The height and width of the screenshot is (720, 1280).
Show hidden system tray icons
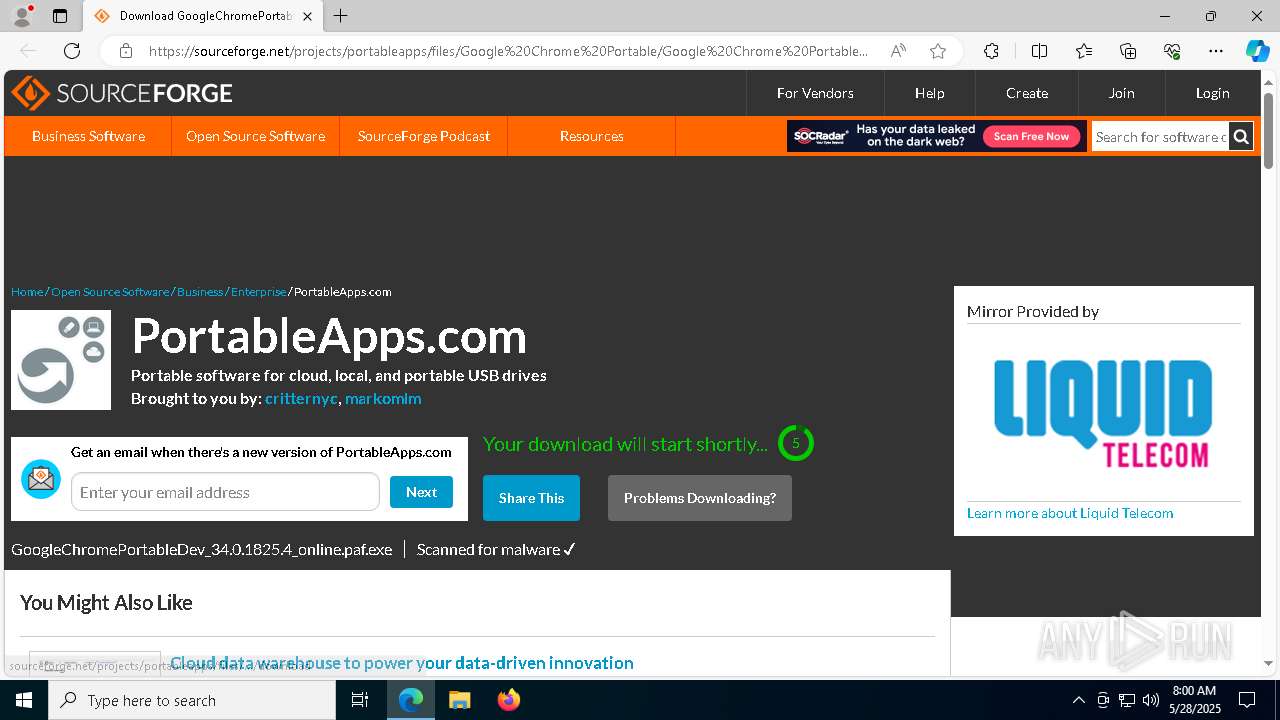point(1078,700)
